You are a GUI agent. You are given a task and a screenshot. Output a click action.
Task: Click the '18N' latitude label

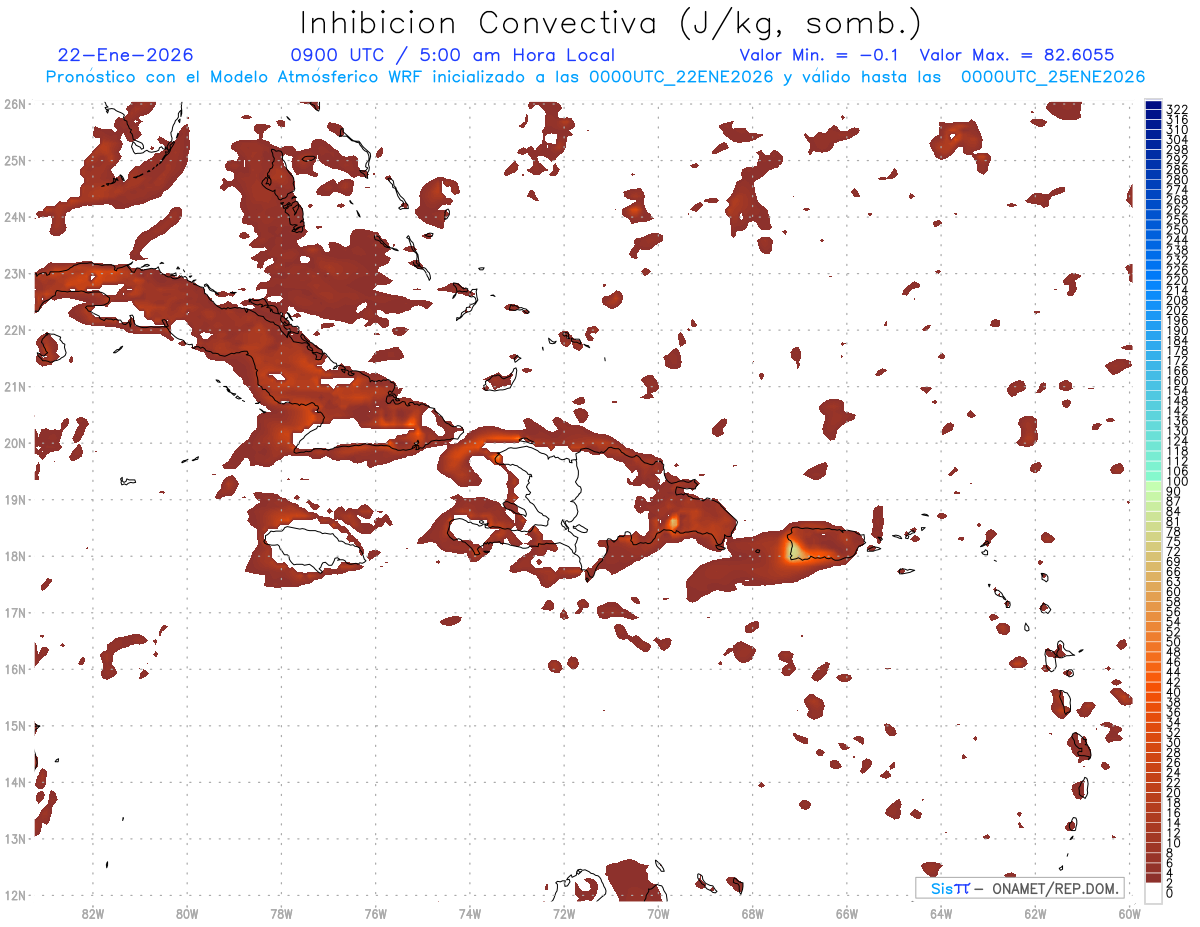point(15,555)
